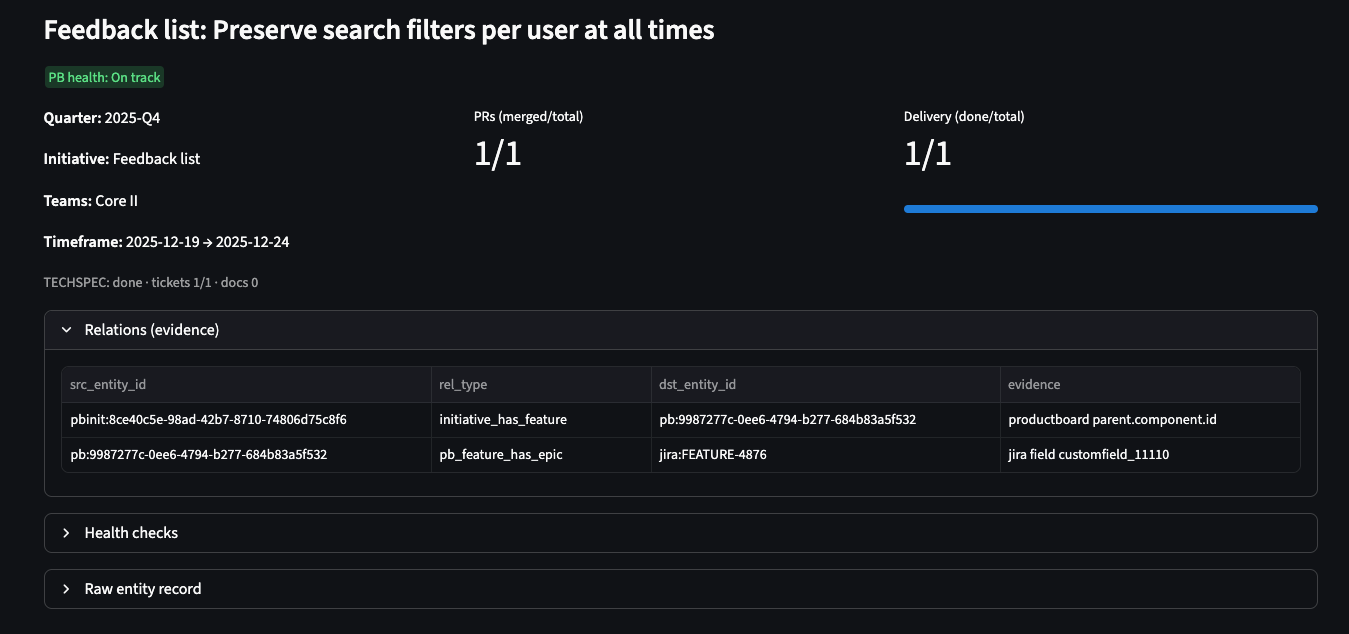Expand the Raw entity record section

click(142, 589)
